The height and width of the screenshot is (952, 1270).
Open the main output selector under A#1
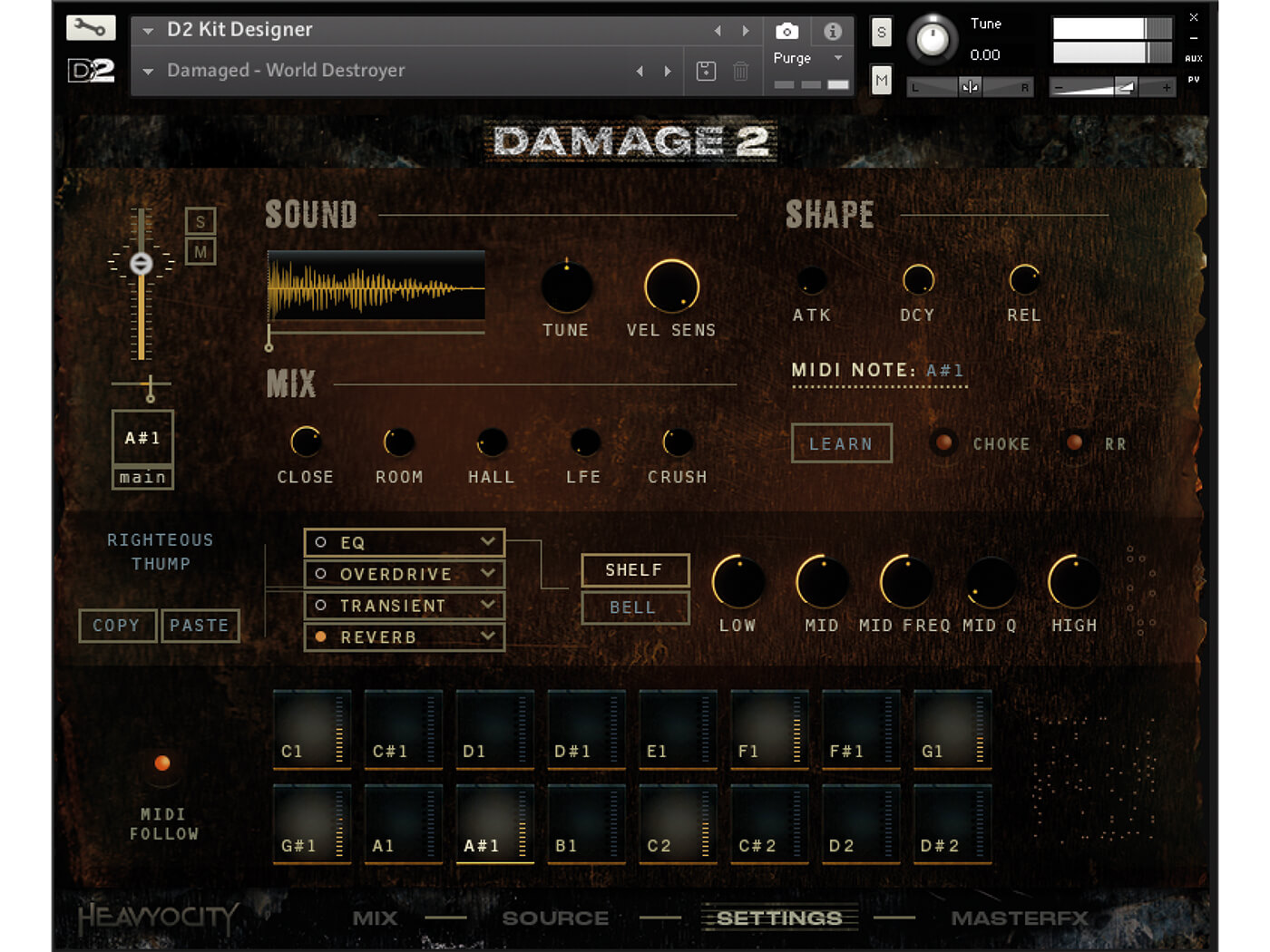142,478
